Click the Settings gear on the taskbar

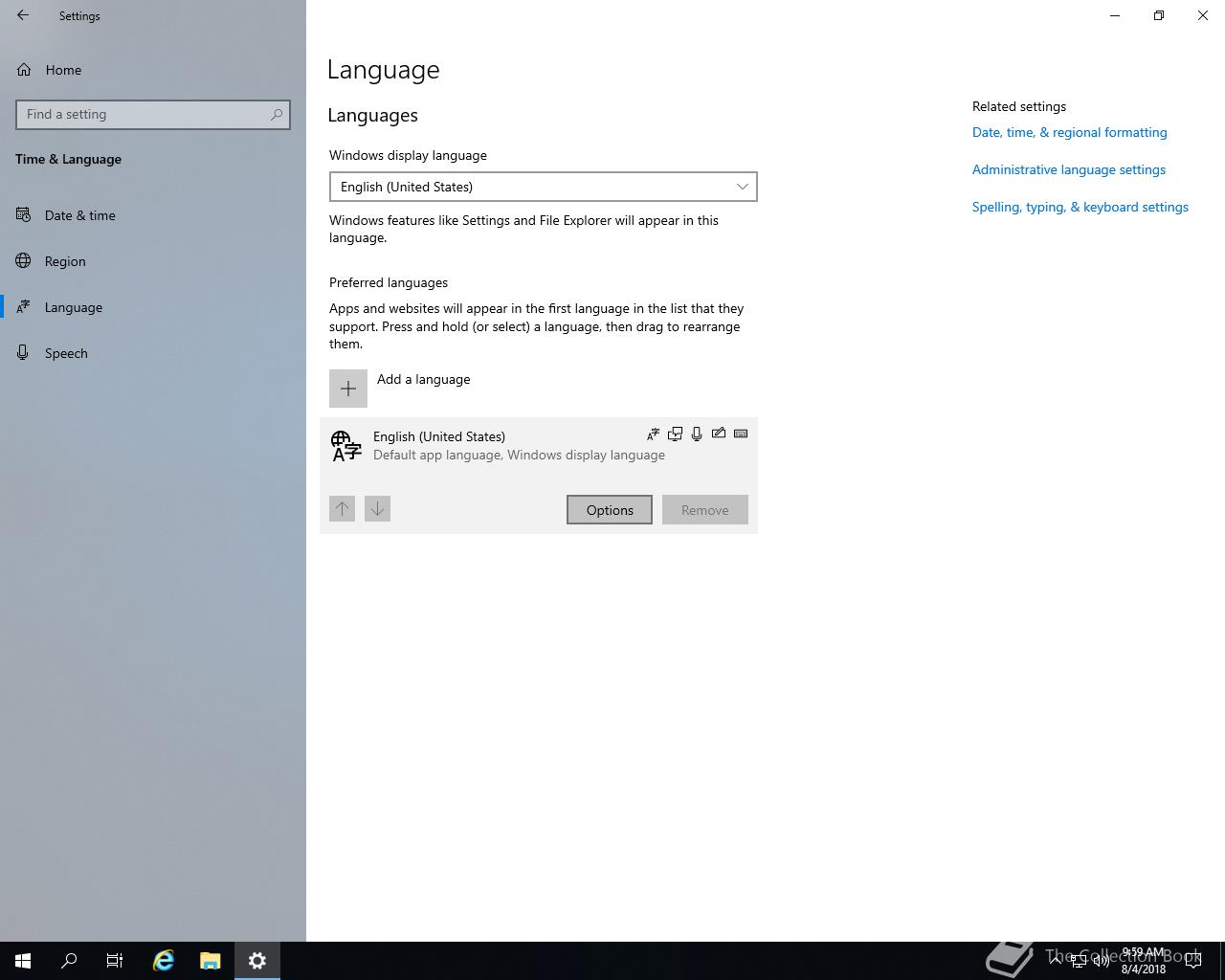(x=257, y=961)
